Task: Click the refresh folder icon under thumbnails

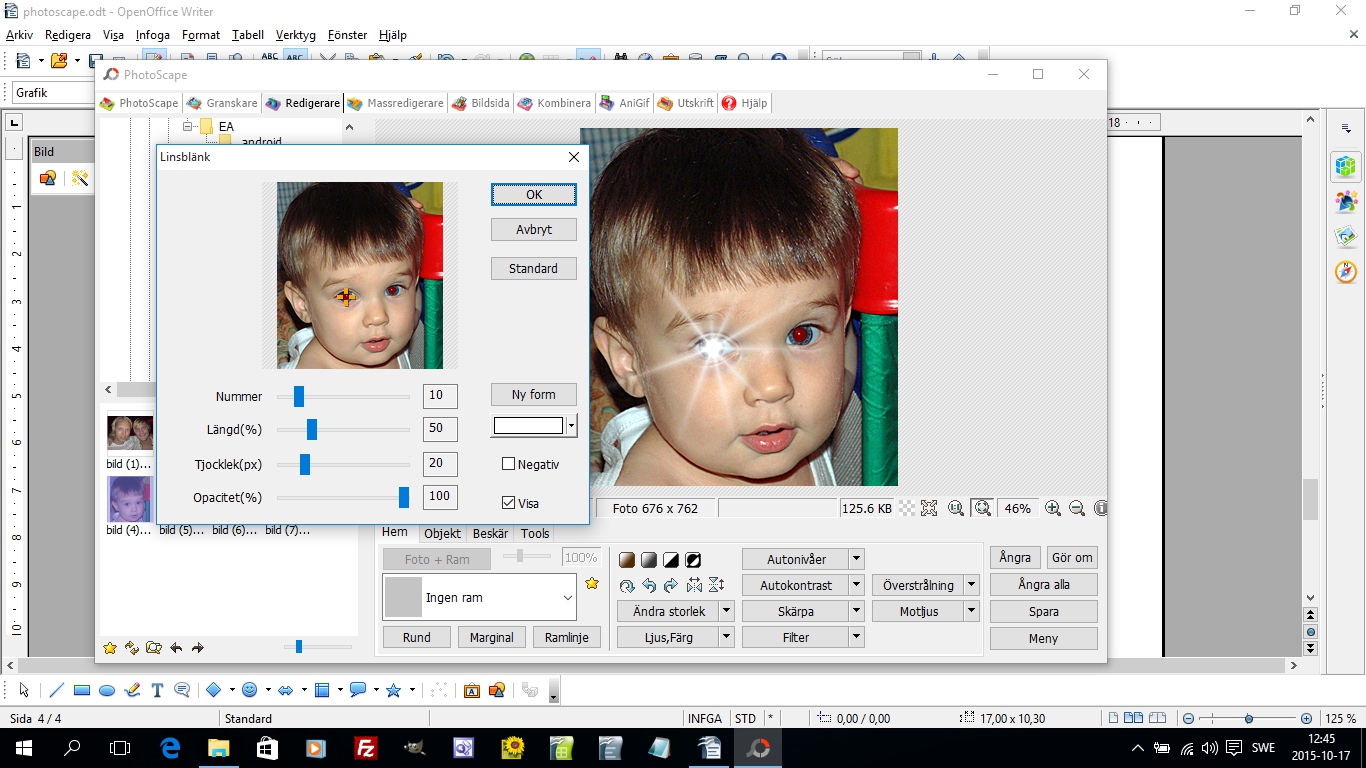Action: point(132,648)
